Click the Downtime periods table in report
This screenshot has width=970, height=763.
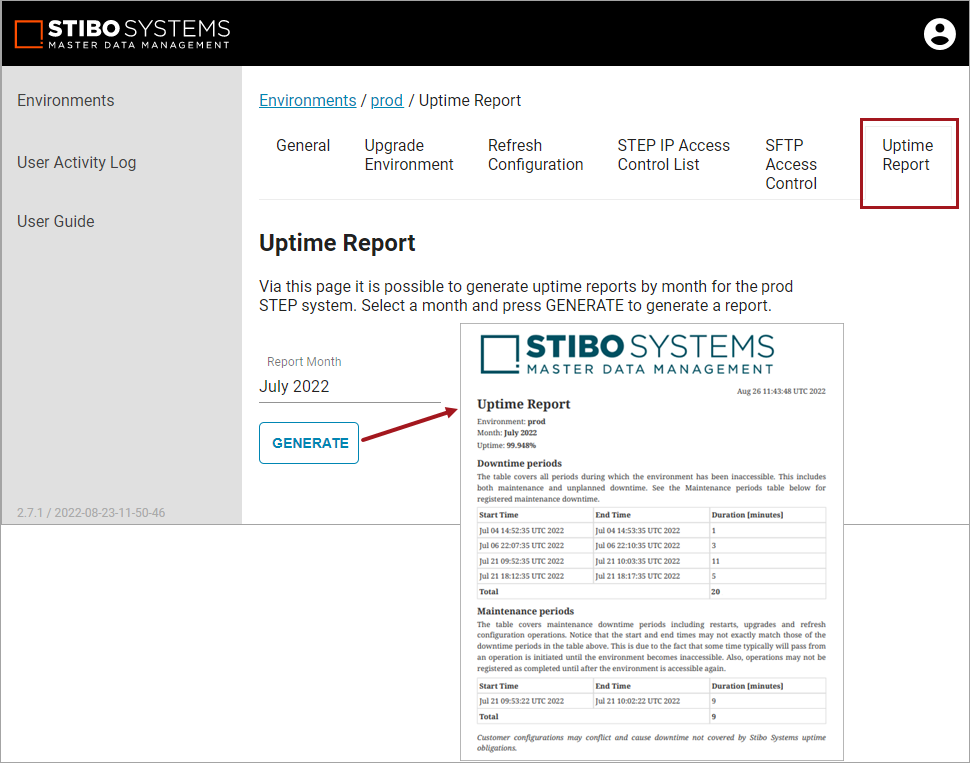point(651,553)
